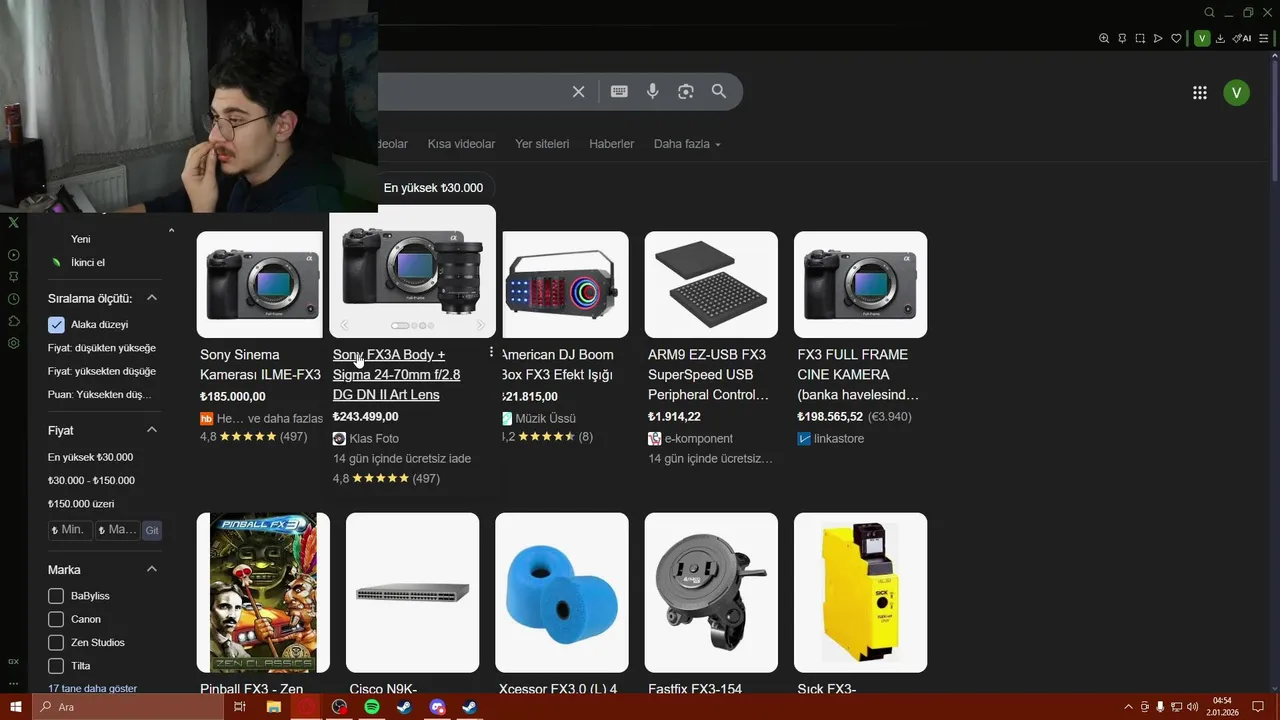Open the ARM9 EZ-USB FX3 chip thumbnail
This screenshot has height=720, width=1280.
[711, 285]
